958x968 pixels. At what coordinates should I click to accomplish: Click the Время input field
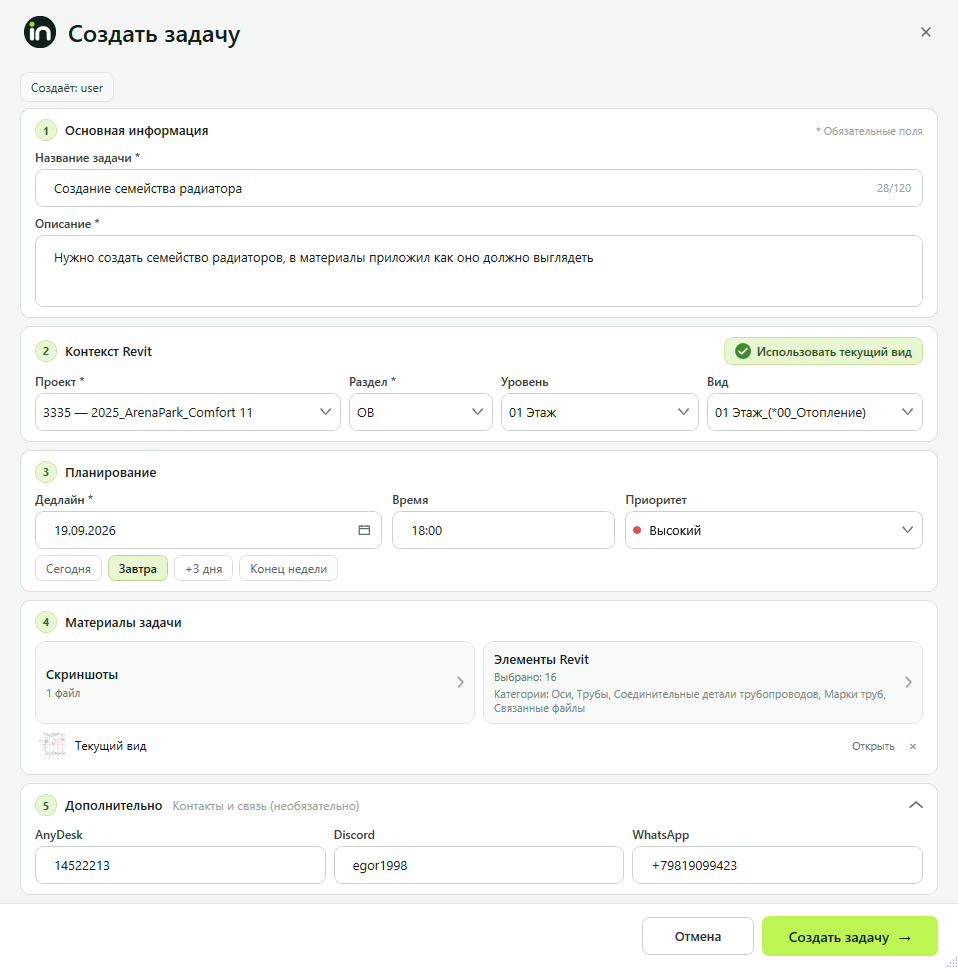[x=503, y=530]
